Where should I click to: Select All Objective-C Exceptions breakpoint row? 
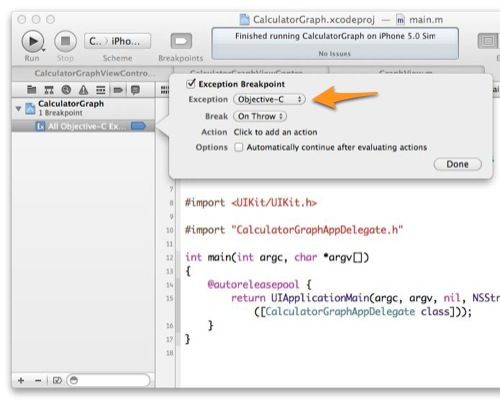pyautogui.click(x=83, y=126)
